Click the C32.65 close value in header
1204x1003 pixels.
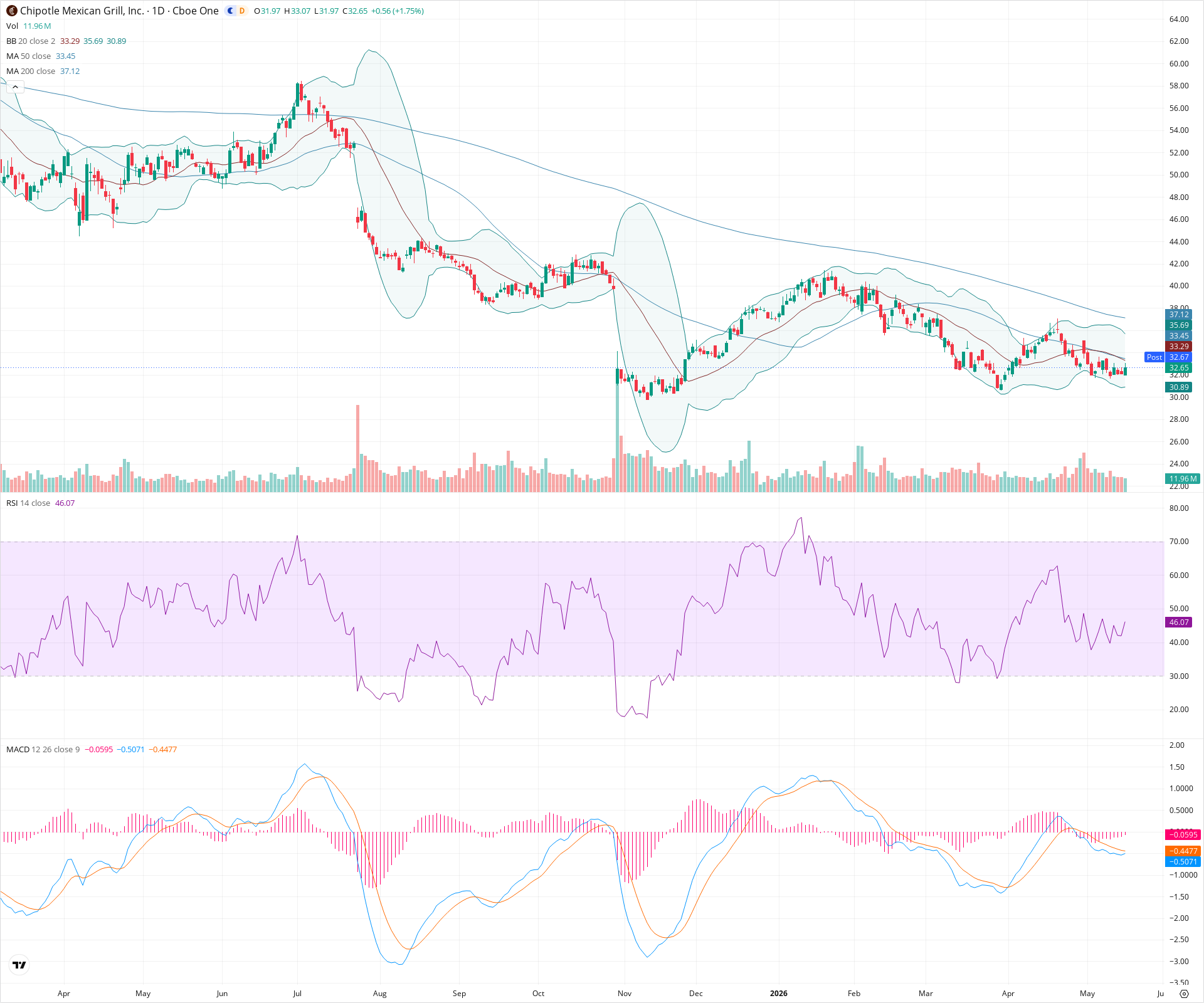[x=355, y=11]
